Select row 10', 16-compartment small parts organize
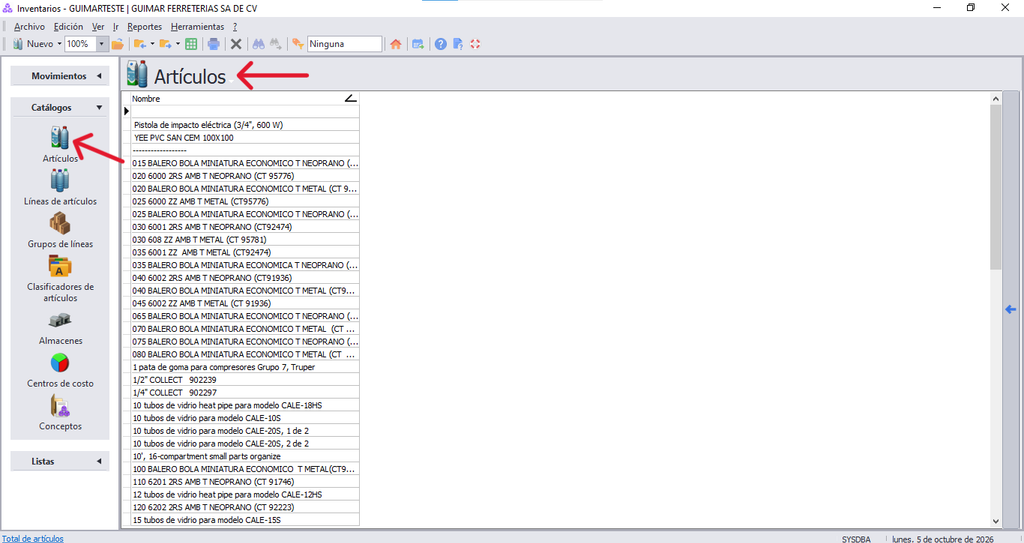Image resolution: width=1024 pixels, height=543 pixels. click(245, 456)
